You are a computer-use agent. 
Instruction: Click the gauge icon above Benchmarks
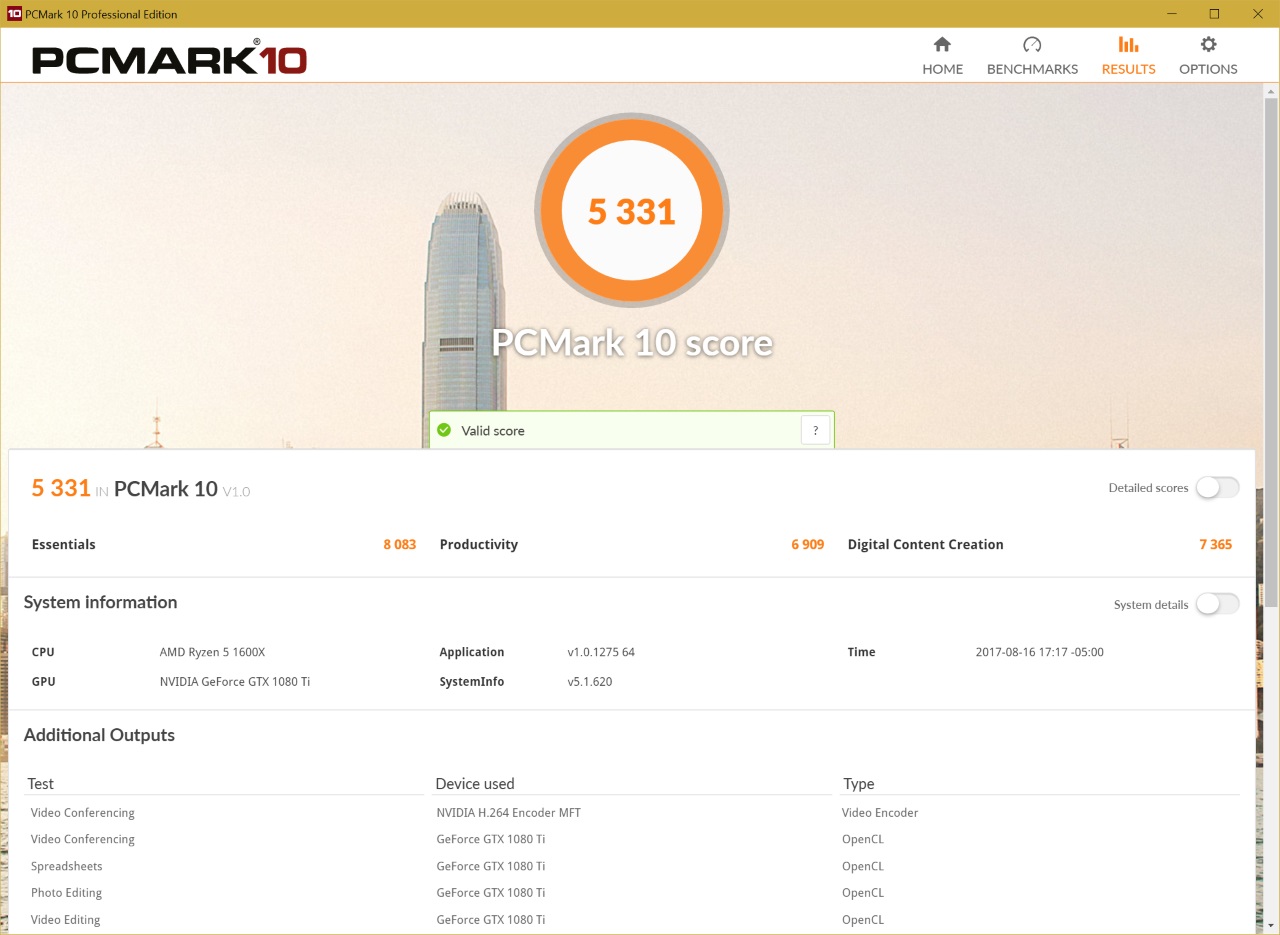[x=1032, y=44]
